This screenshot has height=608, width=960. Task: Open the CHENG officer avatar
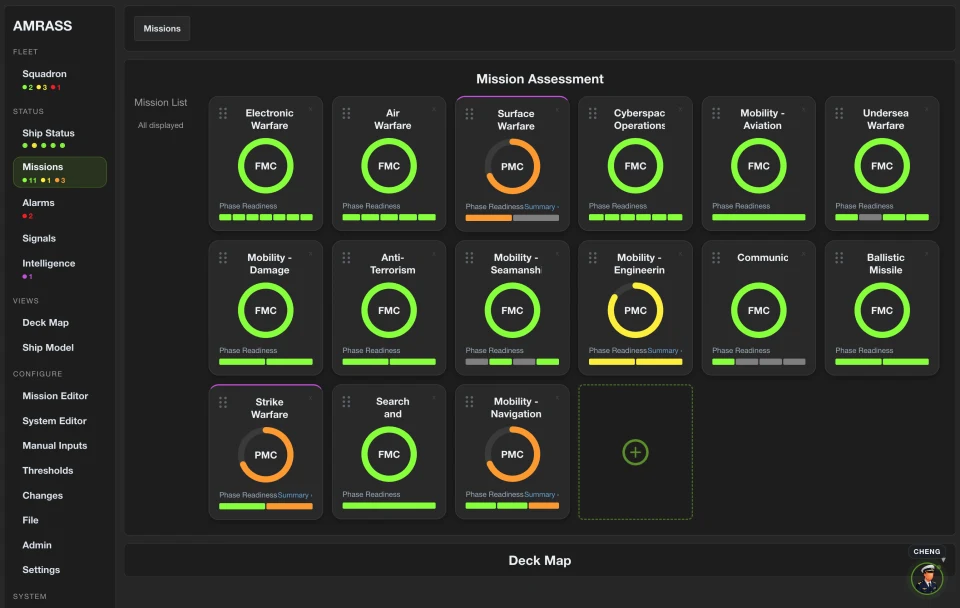point(927,578)
